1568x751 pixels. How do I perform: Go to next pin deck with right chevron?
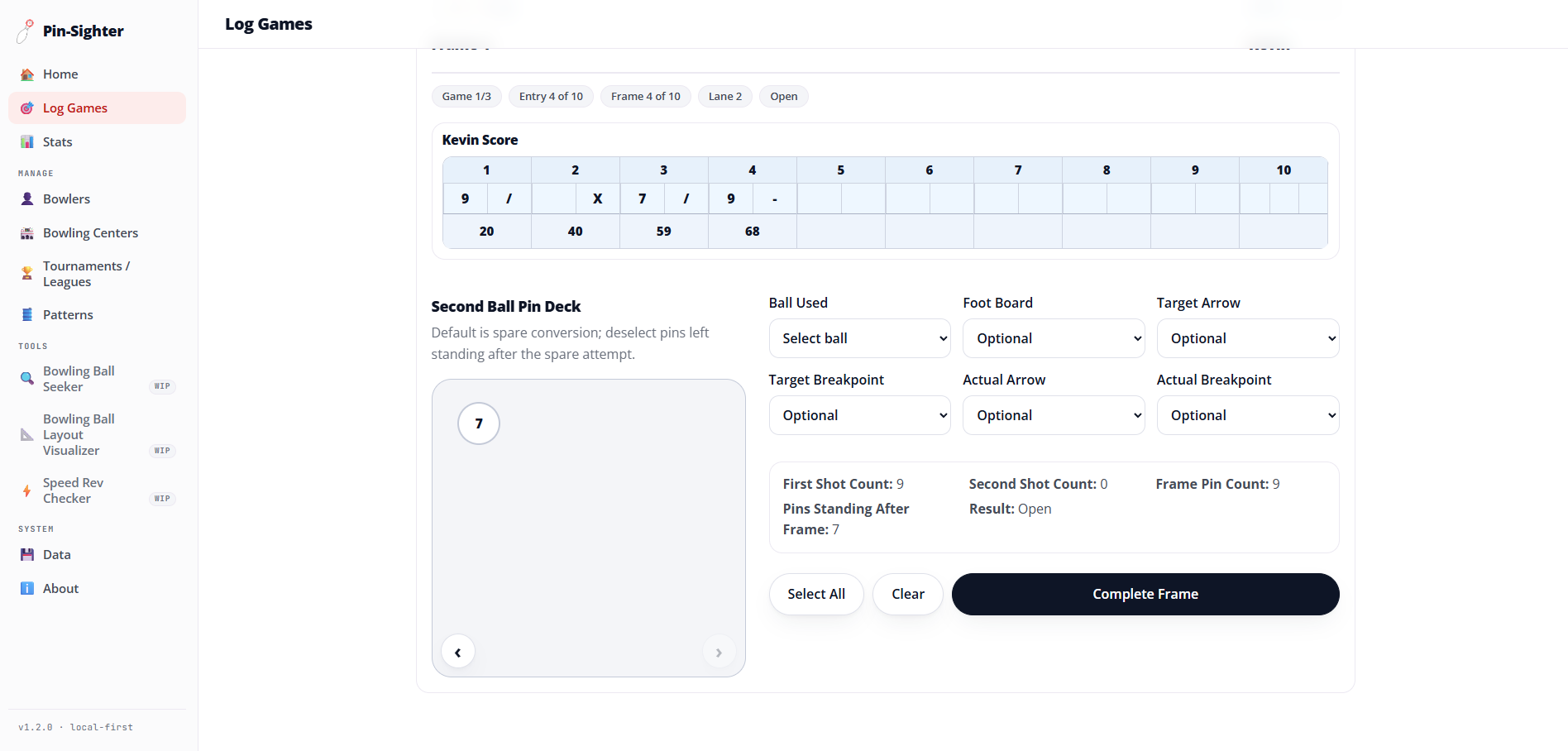719,652
